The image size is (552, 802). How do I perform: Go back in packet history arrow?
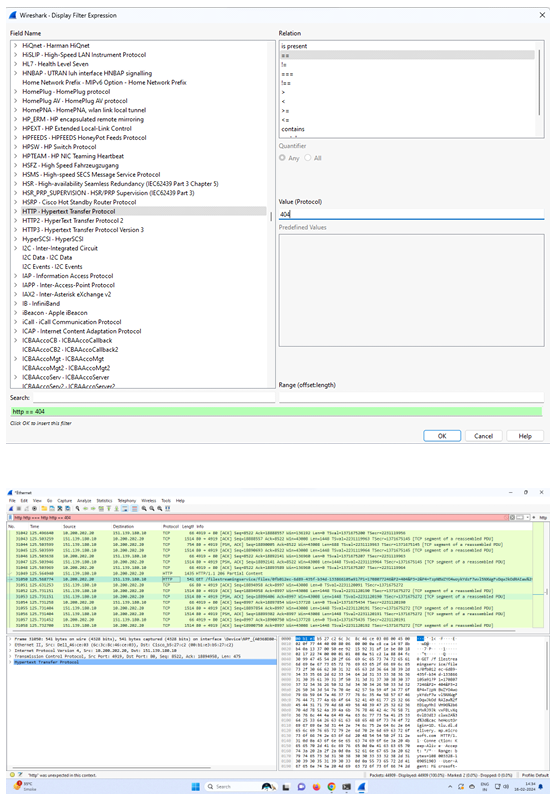click(x=85, y=509)
